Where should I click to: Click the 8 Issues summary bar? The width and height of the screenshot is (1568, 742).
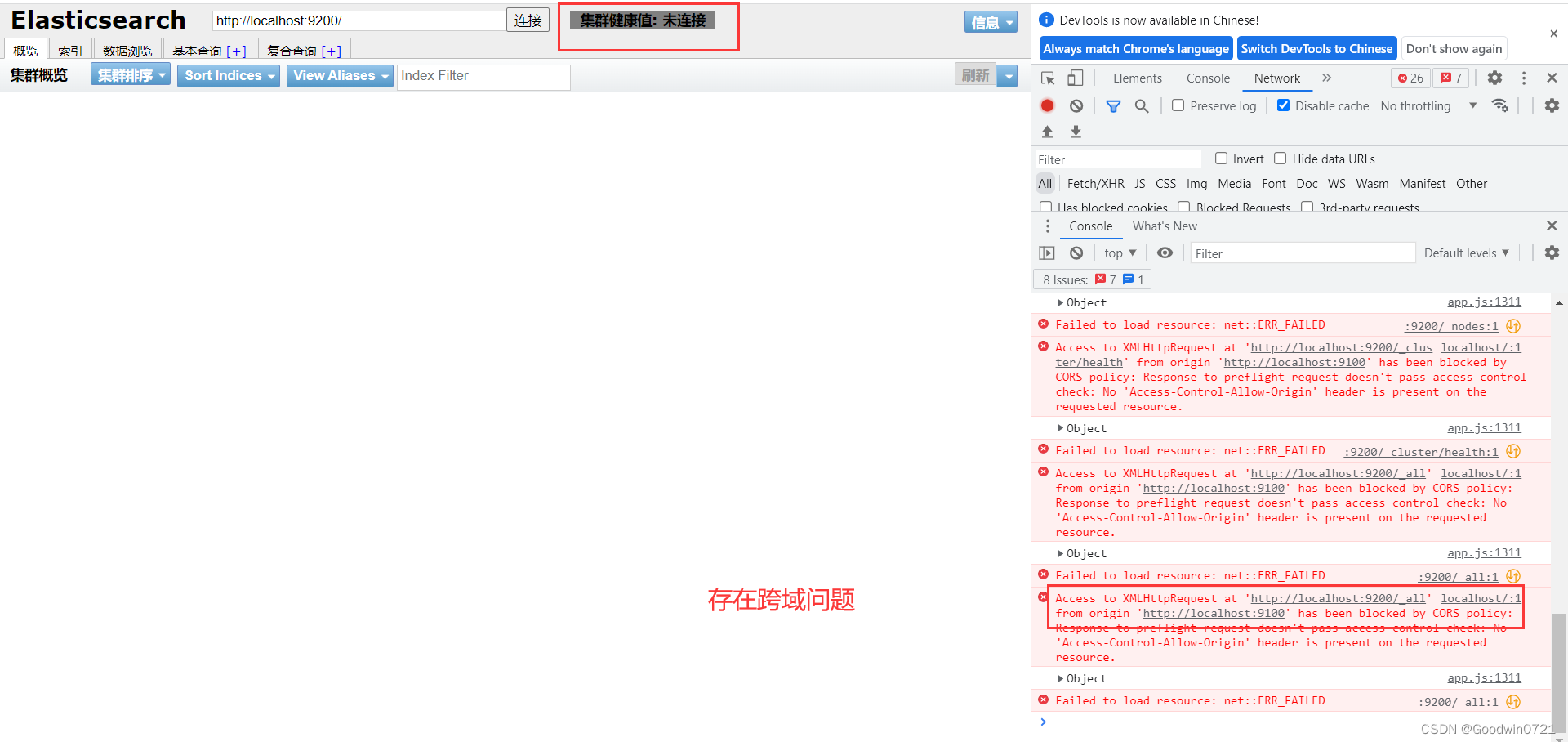tap(1092, 279)
